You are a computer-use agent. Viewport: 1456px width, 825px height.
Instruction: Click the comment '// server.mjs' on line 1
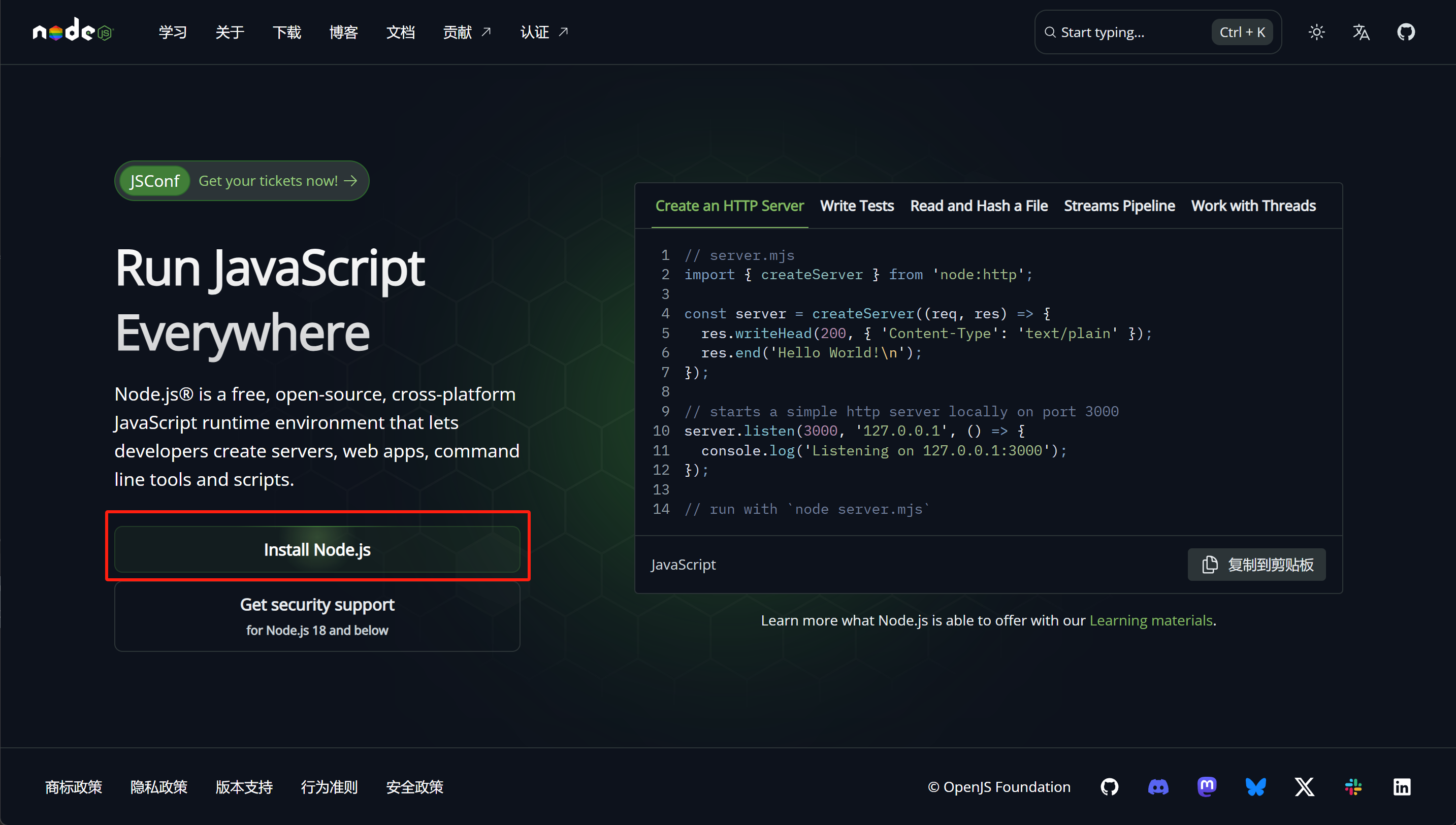point(739,255)
